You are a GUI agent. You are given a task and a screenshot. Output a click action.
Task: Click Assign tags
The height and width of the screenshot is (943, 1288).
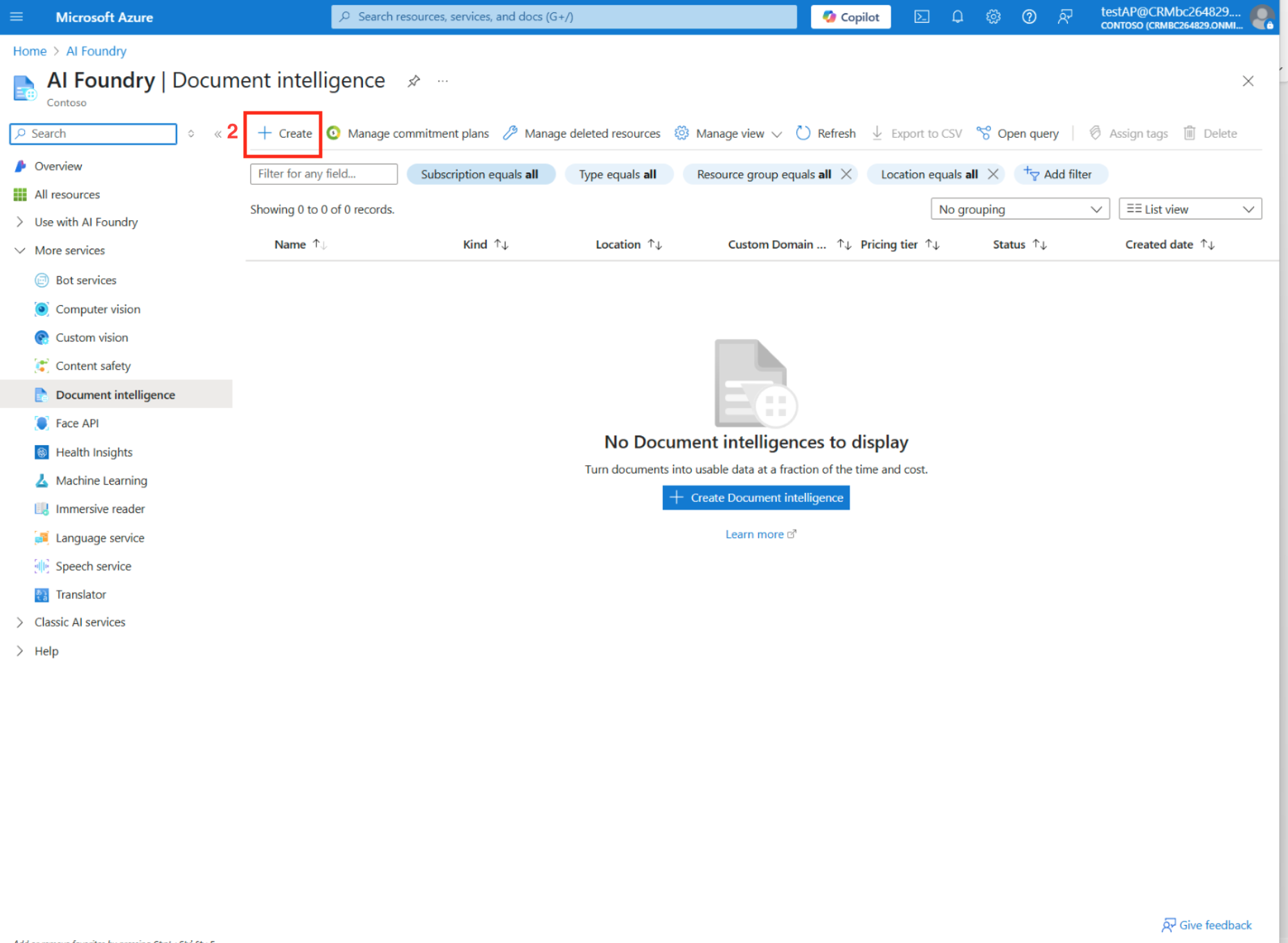coord(1128,133)
